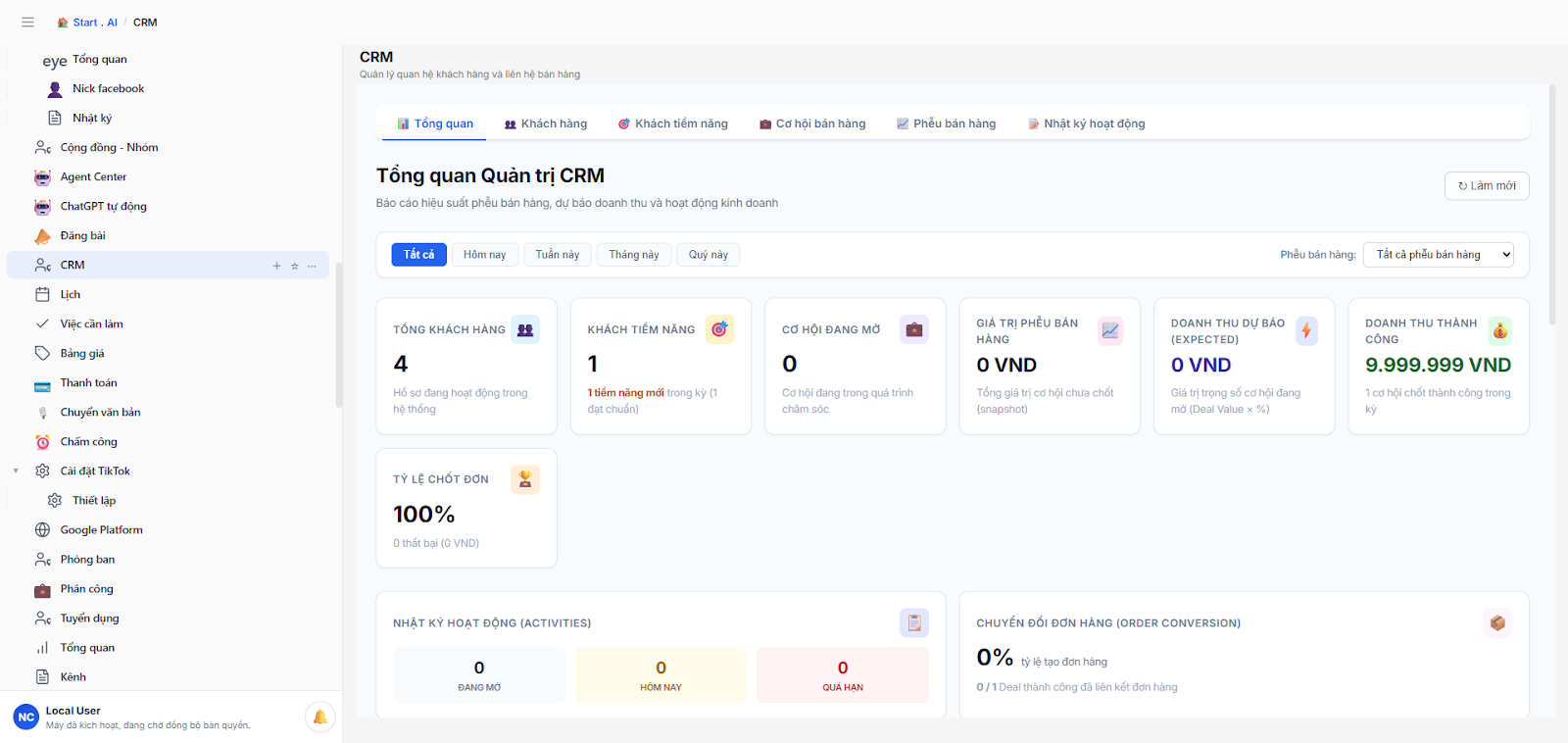
Task: Select the Quý này time filter
Action: [x=708, y=255]
